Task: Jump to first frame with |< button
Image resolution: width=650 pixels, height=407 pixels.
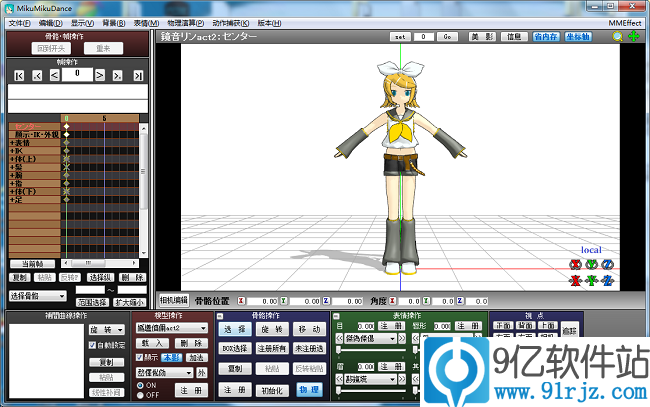Action: pyautogui.click(x=19, y=75)
